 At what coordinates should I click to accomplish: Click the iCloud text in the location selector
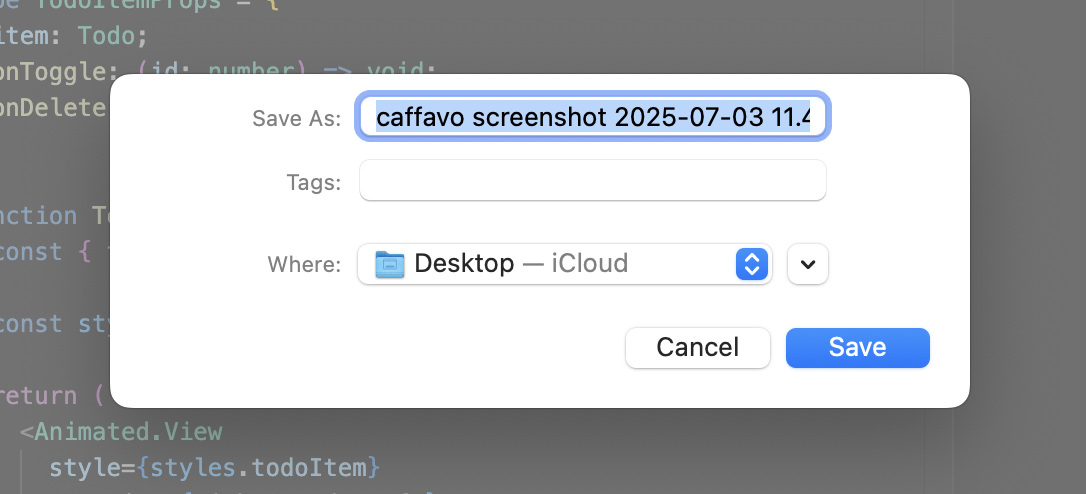[x=590, y=264]
